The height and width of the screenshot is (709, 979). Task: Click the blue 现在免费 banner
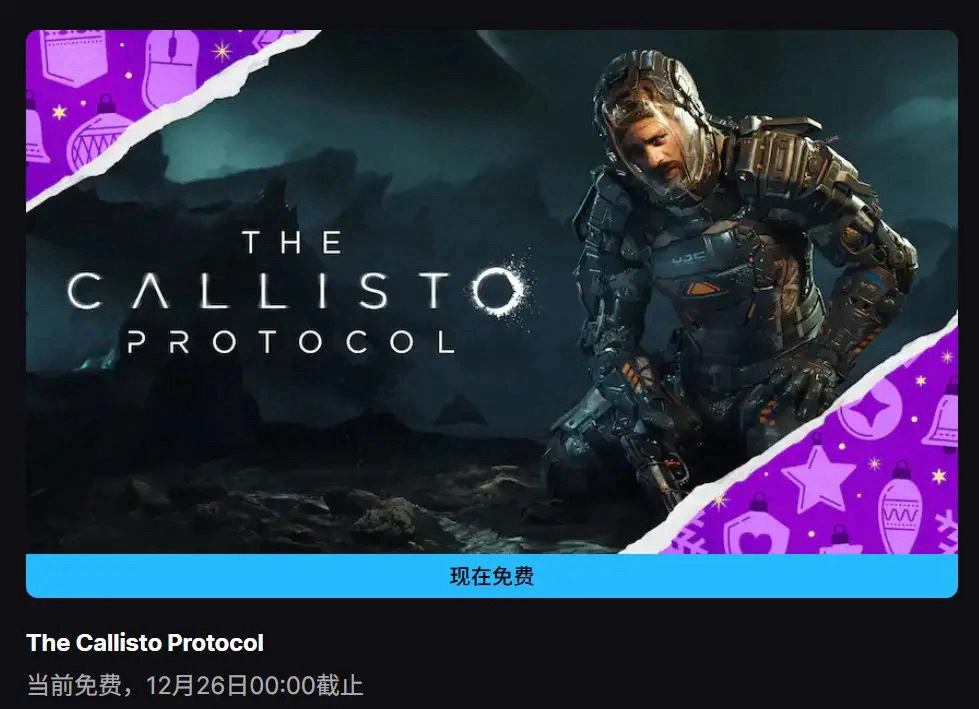(491, 575)
